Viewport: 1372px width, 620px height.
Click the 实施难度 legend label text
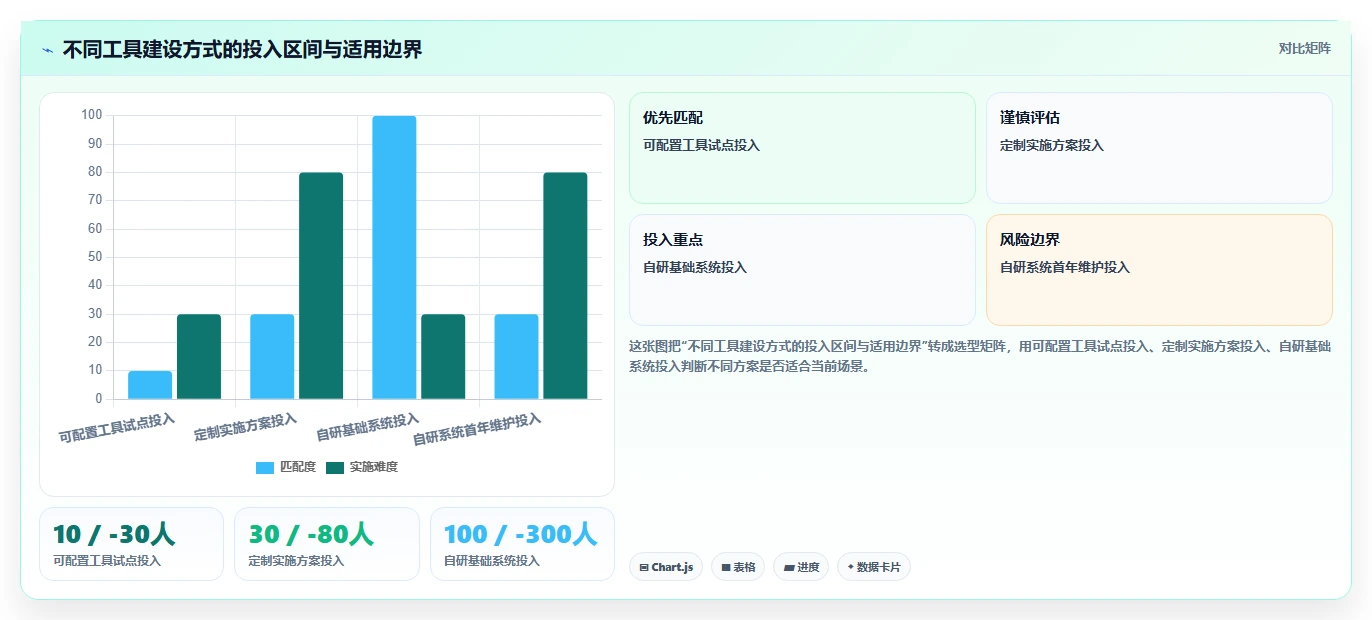tap(374, 467)
